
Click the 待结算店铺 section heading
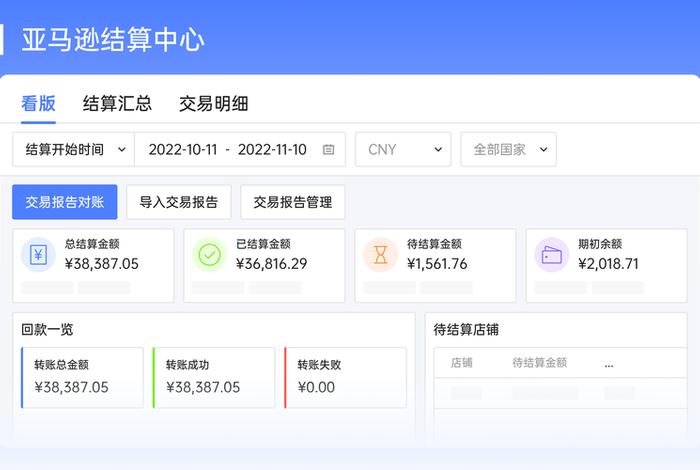(x=466, y=329)
